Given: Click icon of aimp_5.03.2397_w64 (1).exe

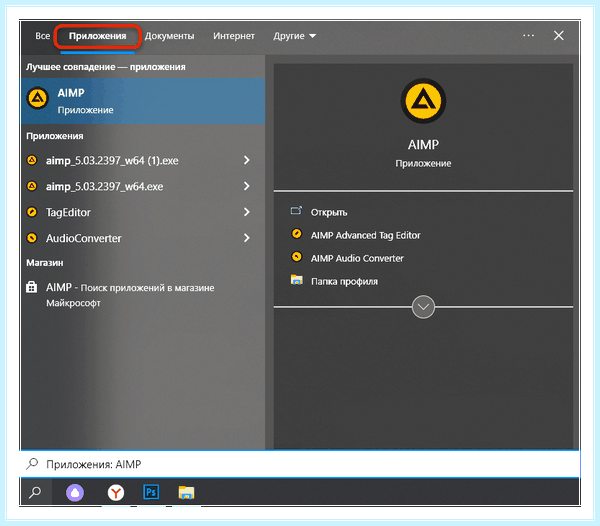Looking at the screenshot, I should [32, 160].
